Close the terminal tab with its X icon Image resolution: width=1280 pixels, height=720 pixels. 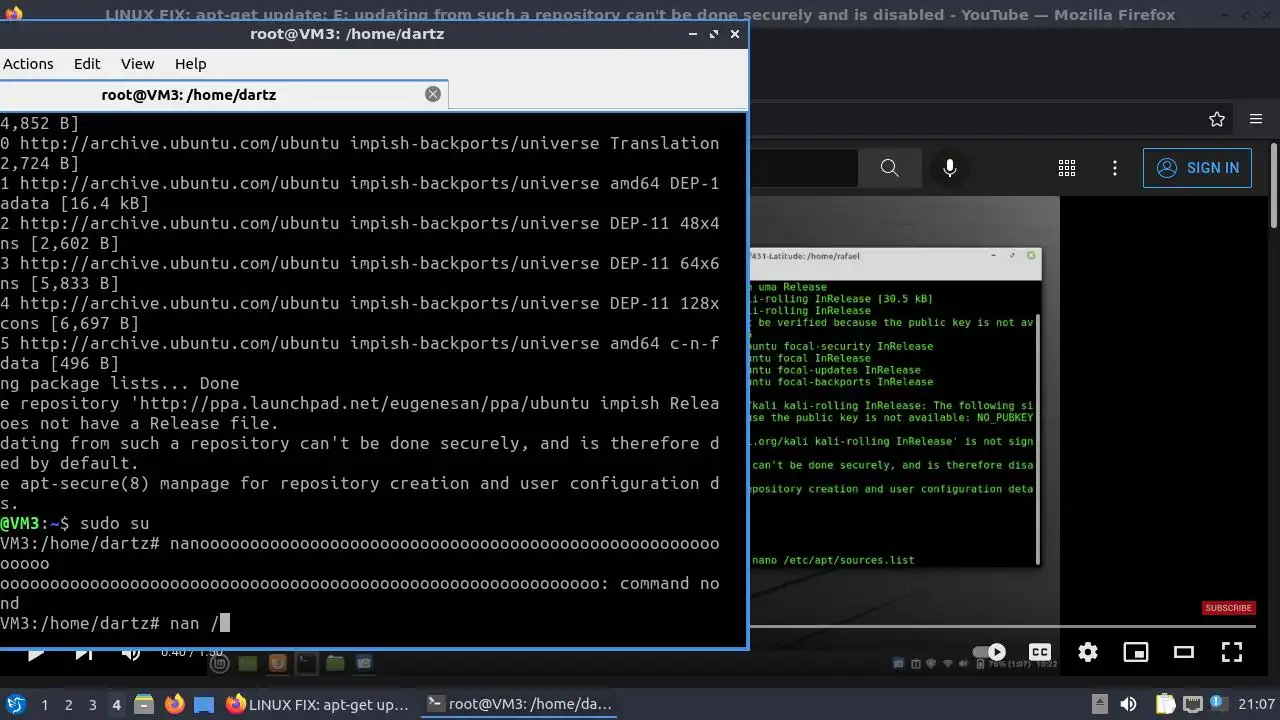click(433, 94)
